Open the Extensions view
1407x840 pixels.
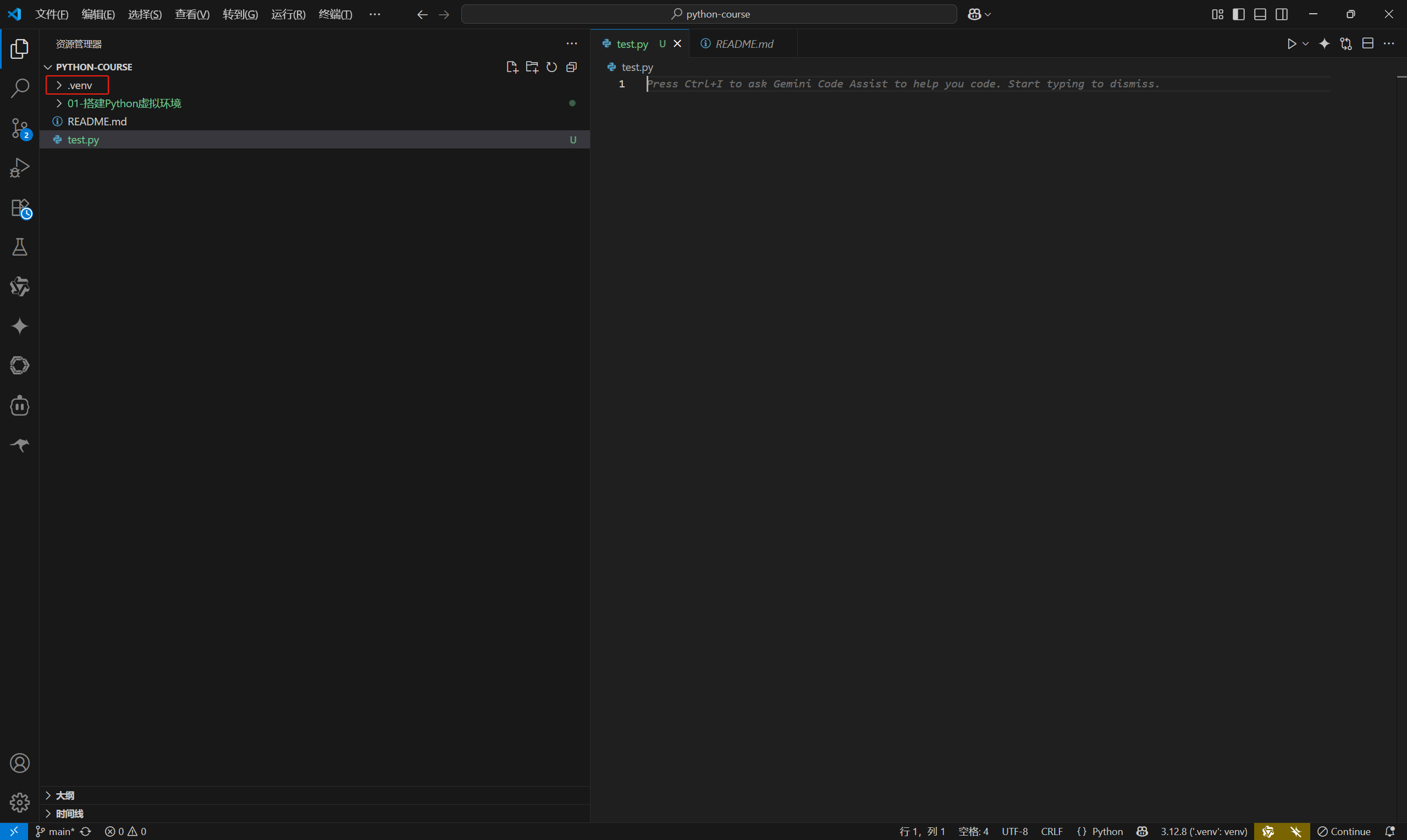coord(20,208)
